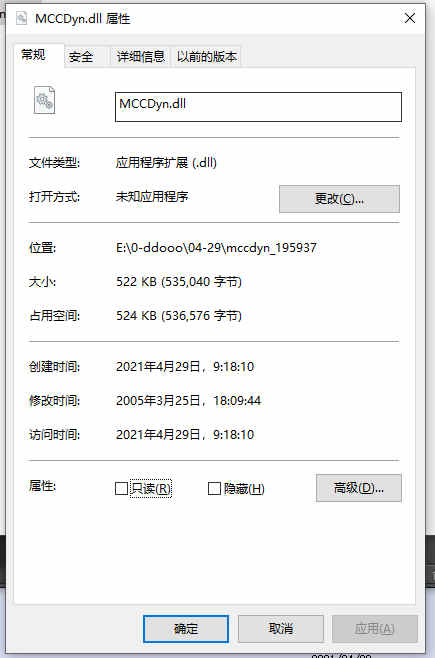Image resolution: width=435 pixels, height=658 pixels.
Task: Tick the 只读(R) read-only checkbox
Action: (121, 488)
